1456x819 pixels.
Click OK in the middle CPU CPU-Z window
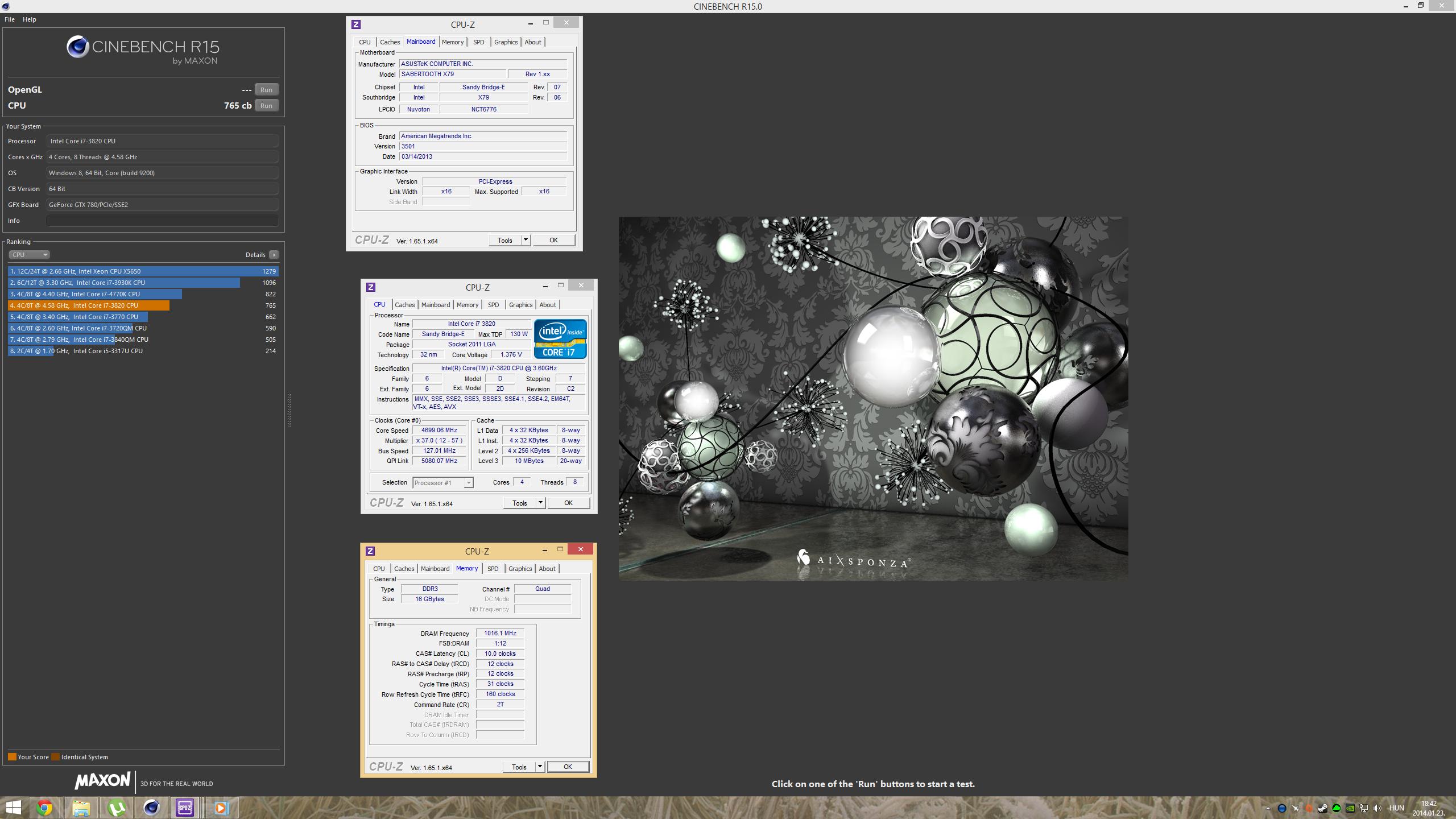(x=568, y=503)
